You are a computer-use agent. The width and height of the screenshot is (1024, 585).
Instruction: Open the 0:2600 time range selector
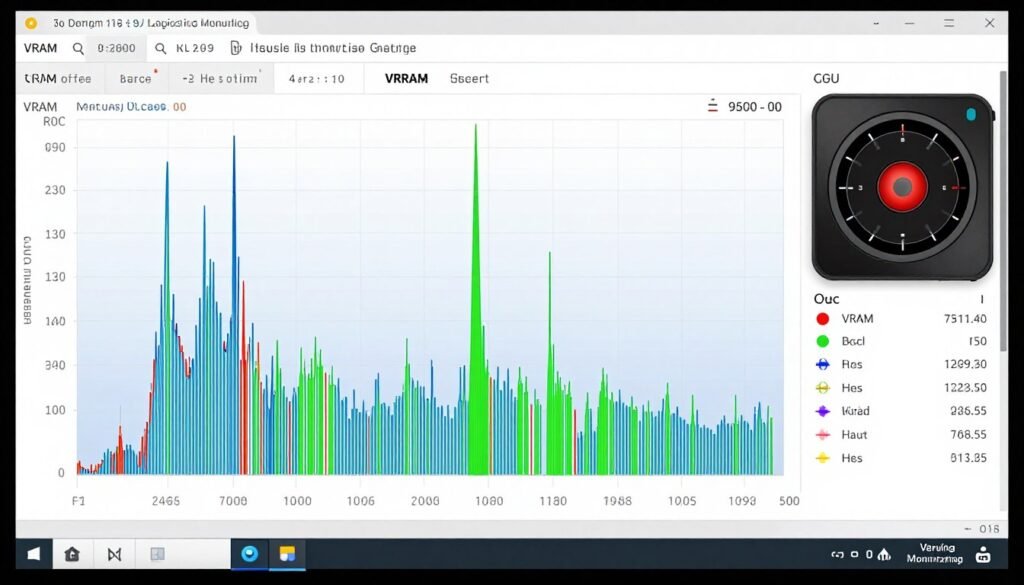pyautogui.click(x=117, y=47)
